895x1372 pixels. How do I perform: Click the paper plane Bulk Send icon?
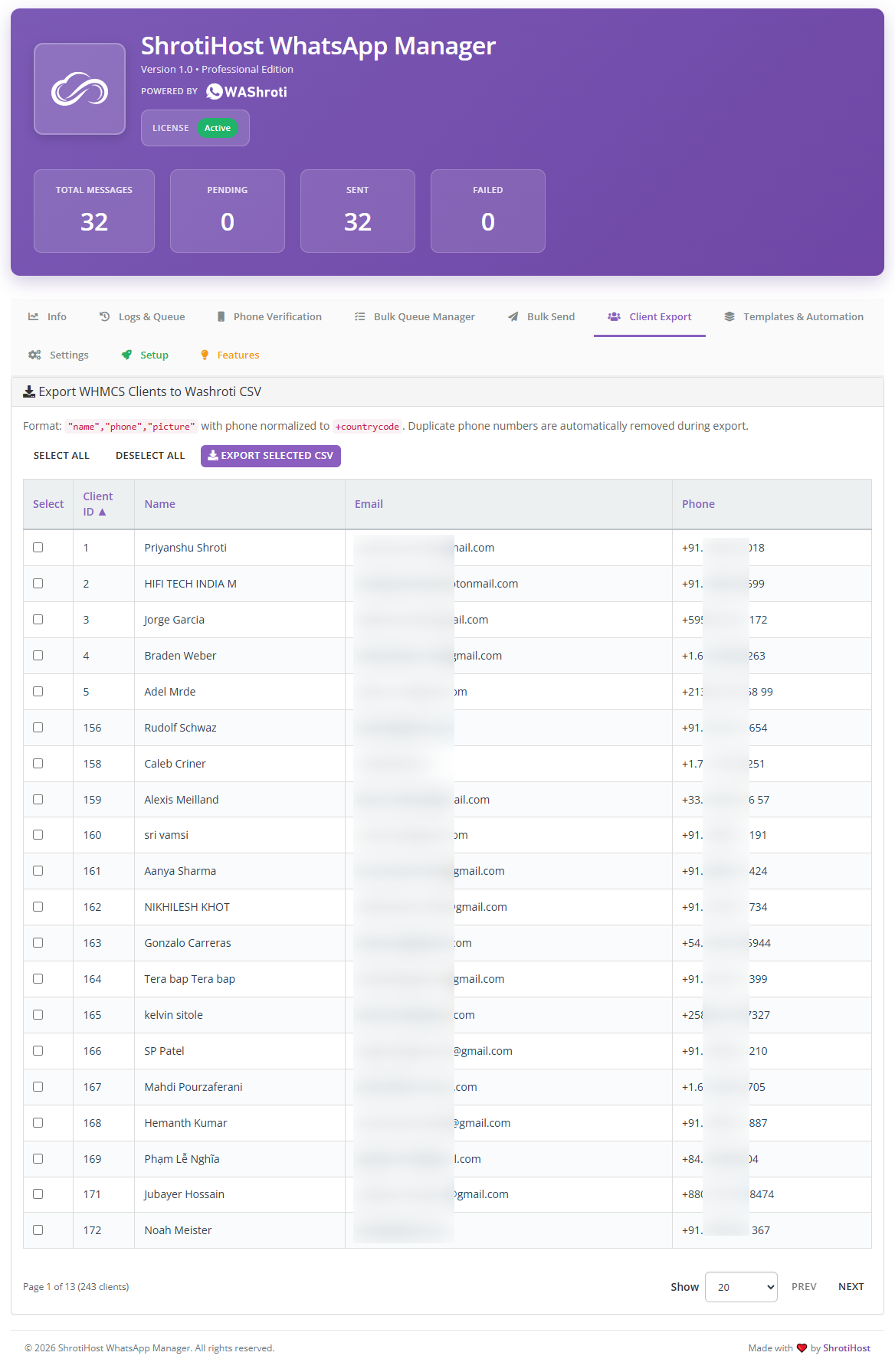click(x=513, y=316)
